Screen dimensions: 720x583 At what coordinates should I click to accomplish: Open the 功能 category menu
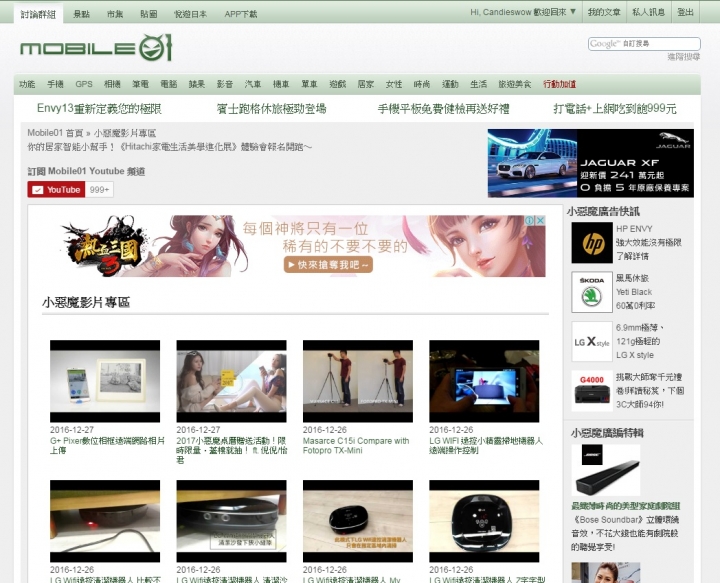tap(27, 84)
